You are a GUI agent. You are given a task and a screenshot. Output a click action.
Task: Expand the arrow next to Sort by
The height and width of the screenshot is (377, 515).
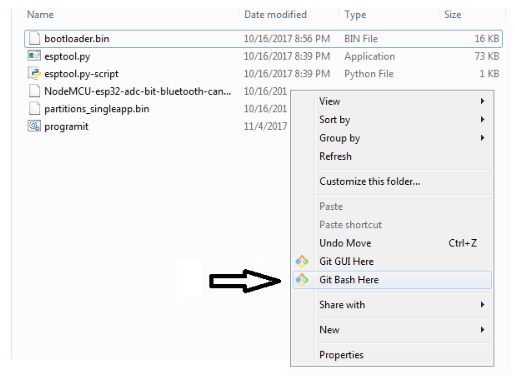[482, 119]
